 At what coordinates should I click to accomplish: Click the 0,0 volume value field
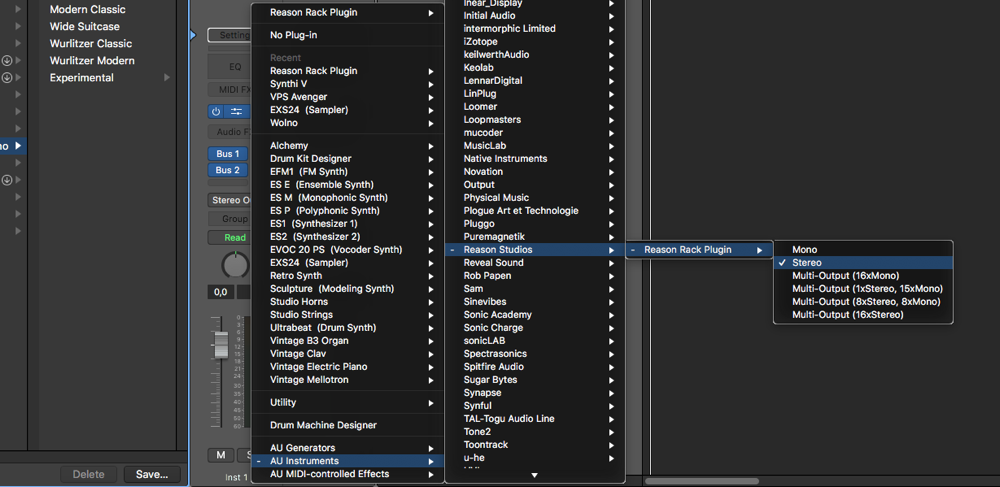pyautogui.click(x=221, y=293)
